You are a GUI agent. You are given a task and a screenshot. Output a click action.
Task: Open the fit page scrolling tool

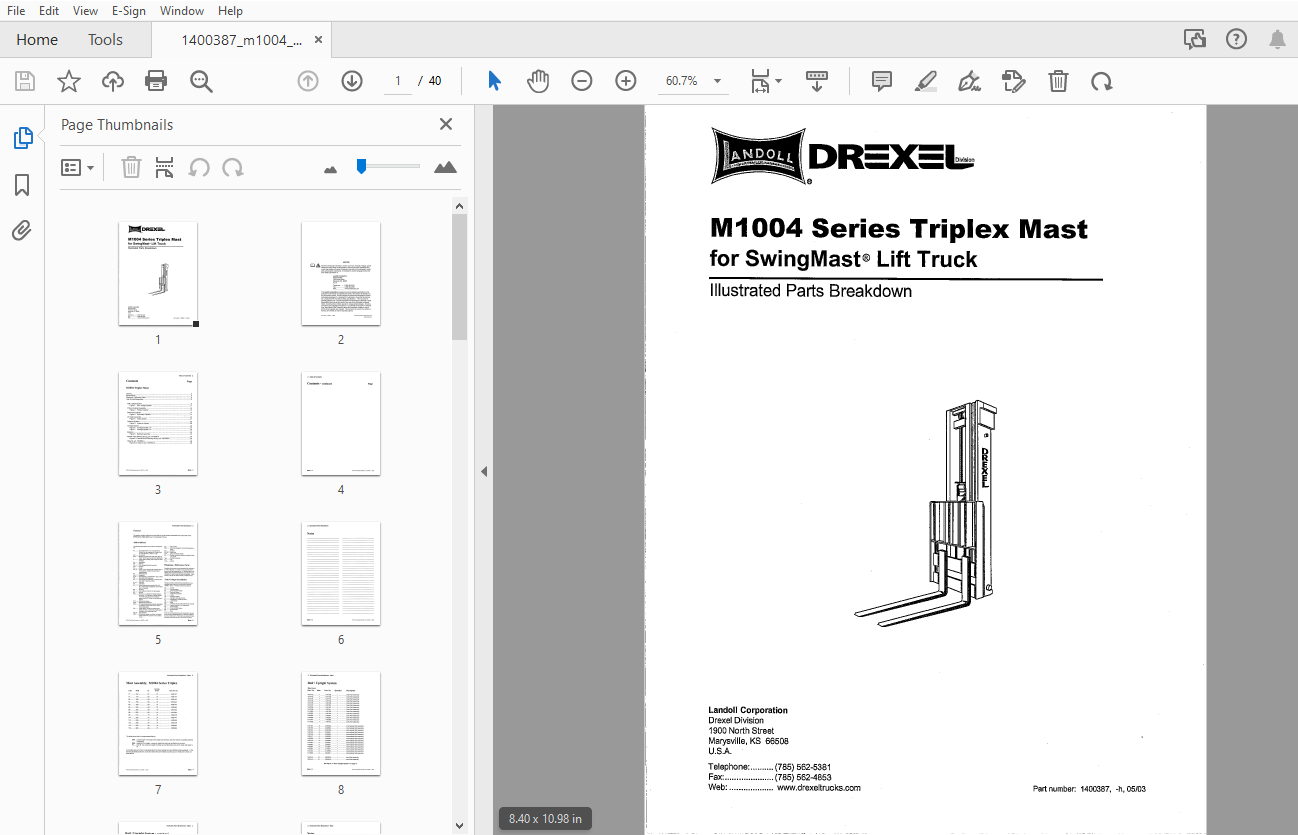coord(760,81)
